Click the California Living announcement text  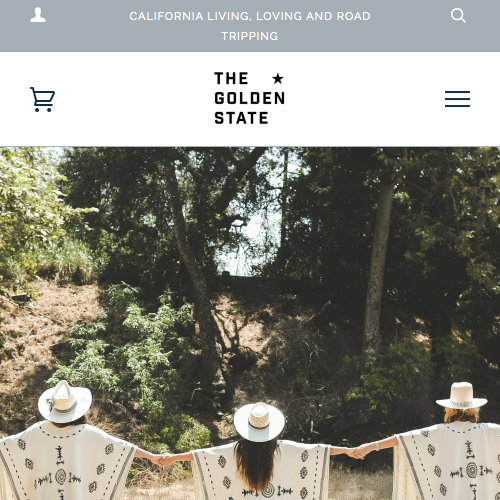pos(250,26)
